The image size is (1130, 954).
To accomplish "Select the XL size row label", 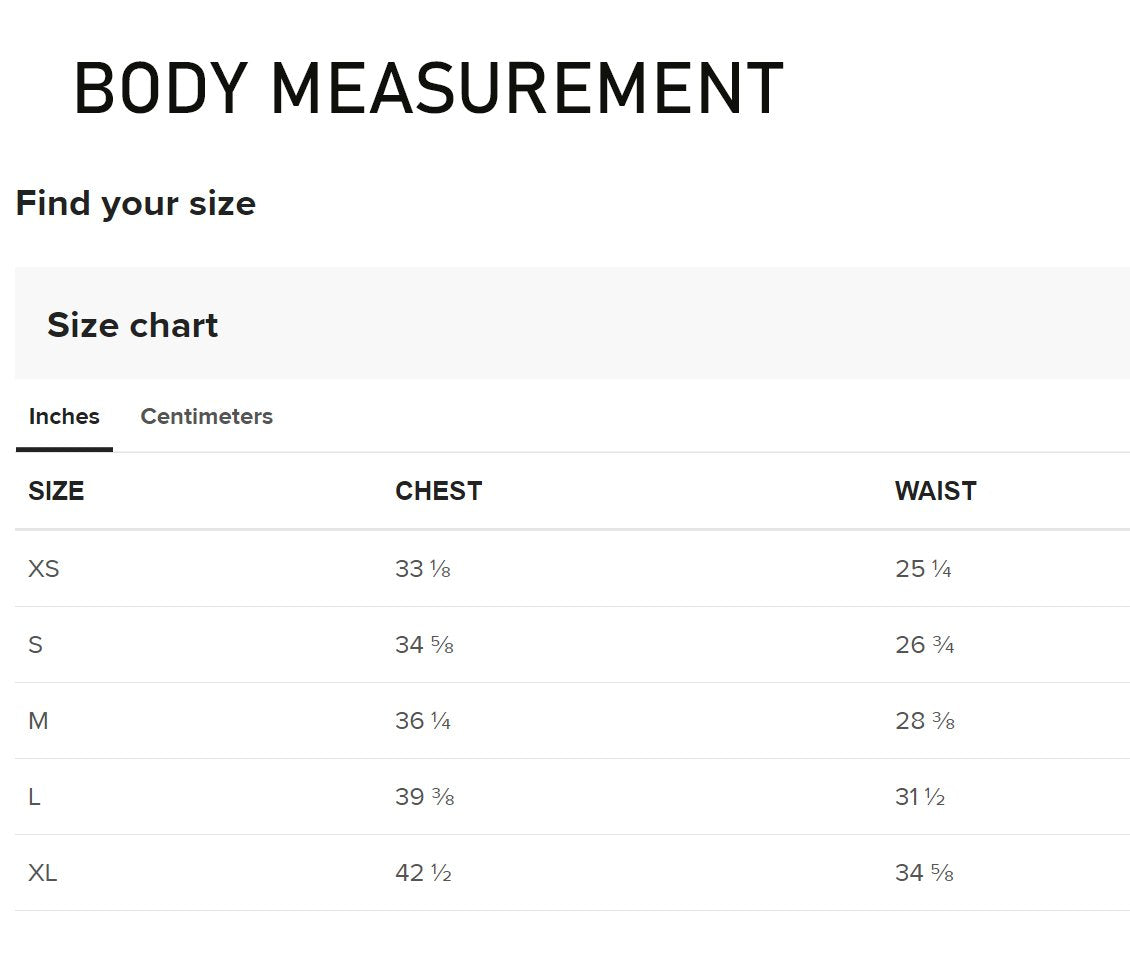I will point(43,873).
